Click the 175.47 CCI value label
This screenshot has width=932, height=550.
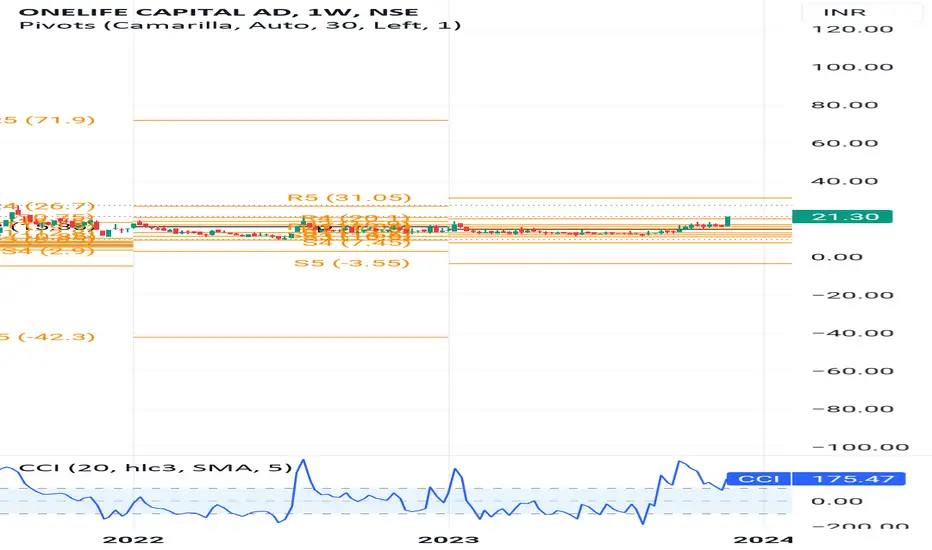point(849,479)
